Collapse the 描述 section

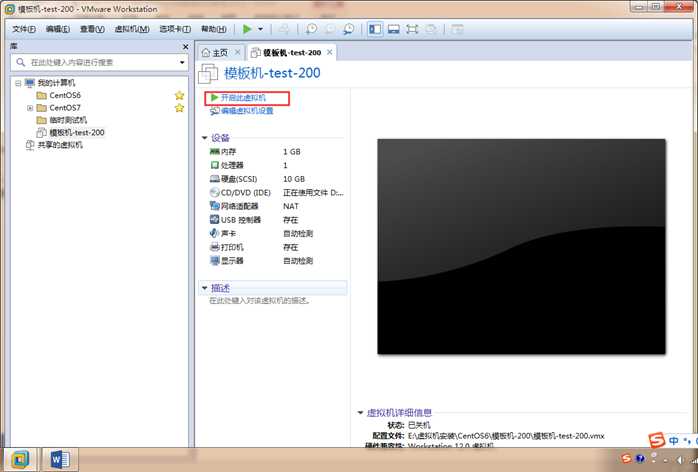point(204,289)
